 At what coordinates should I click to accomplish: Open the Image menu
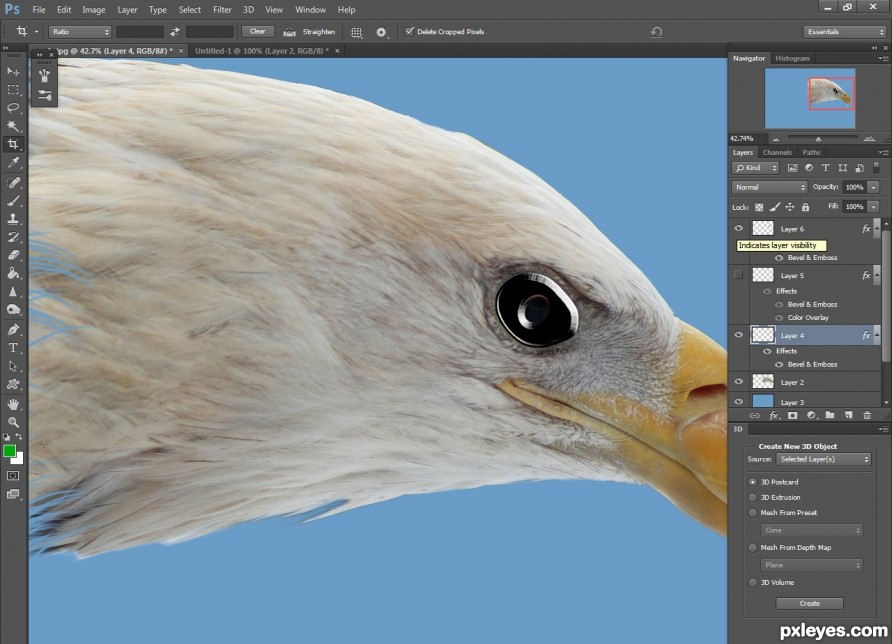click(93, 10)
